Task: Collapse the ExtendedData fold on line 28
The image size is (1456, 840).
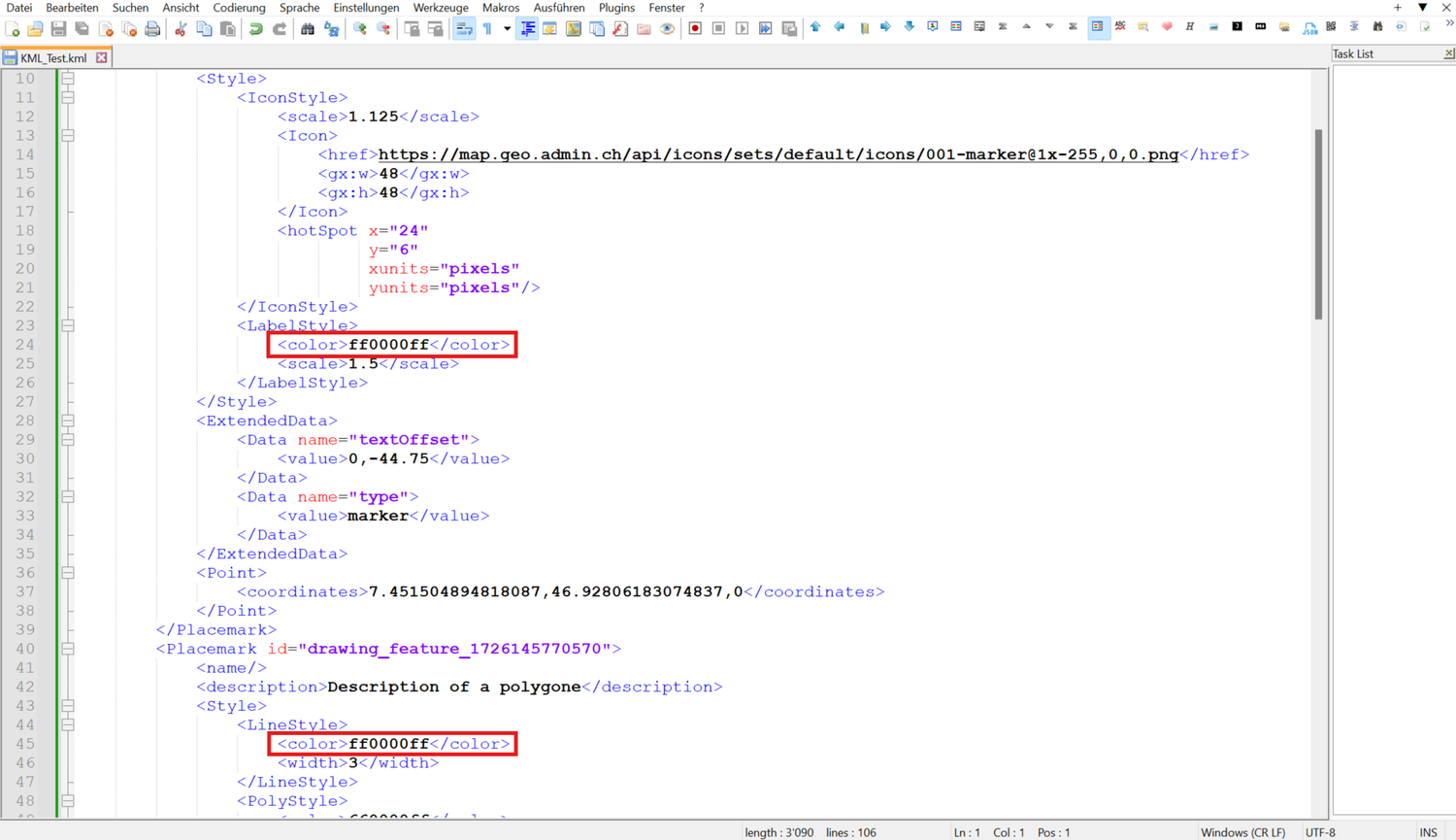Action: coord(68,420)
